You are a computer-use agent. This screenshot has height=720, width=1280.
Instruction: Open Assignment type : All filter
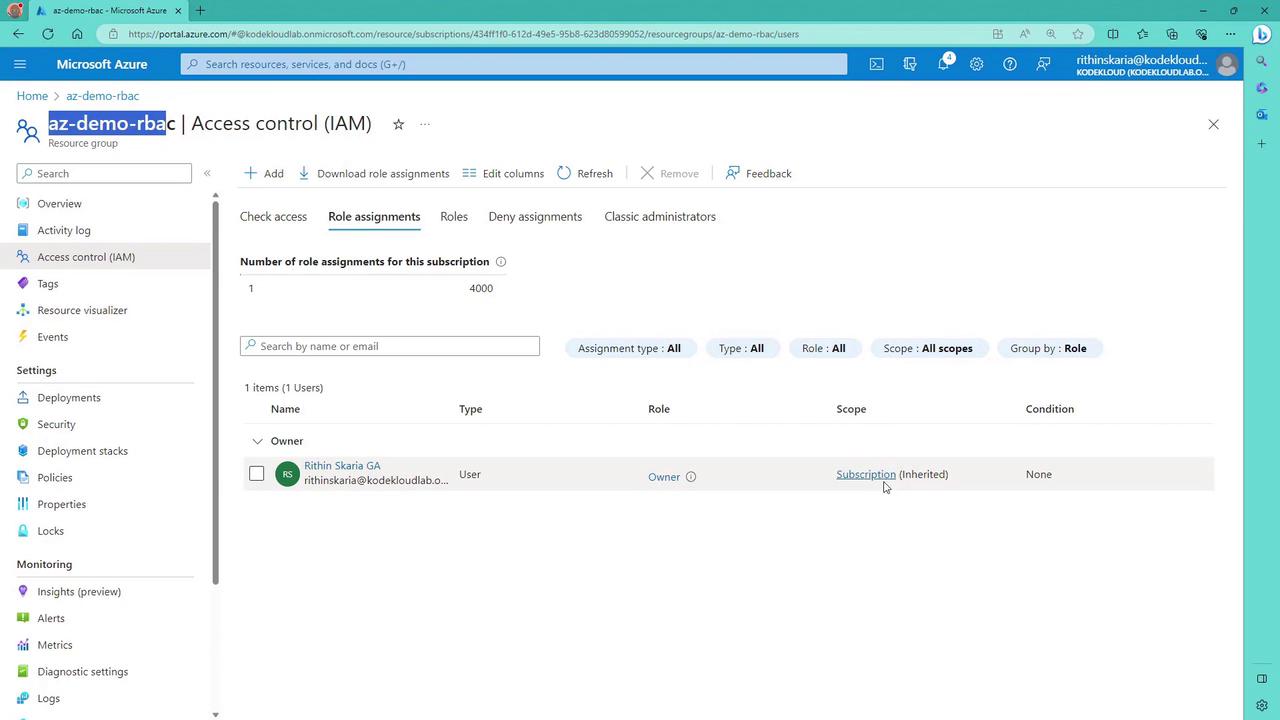click(629, 348)
